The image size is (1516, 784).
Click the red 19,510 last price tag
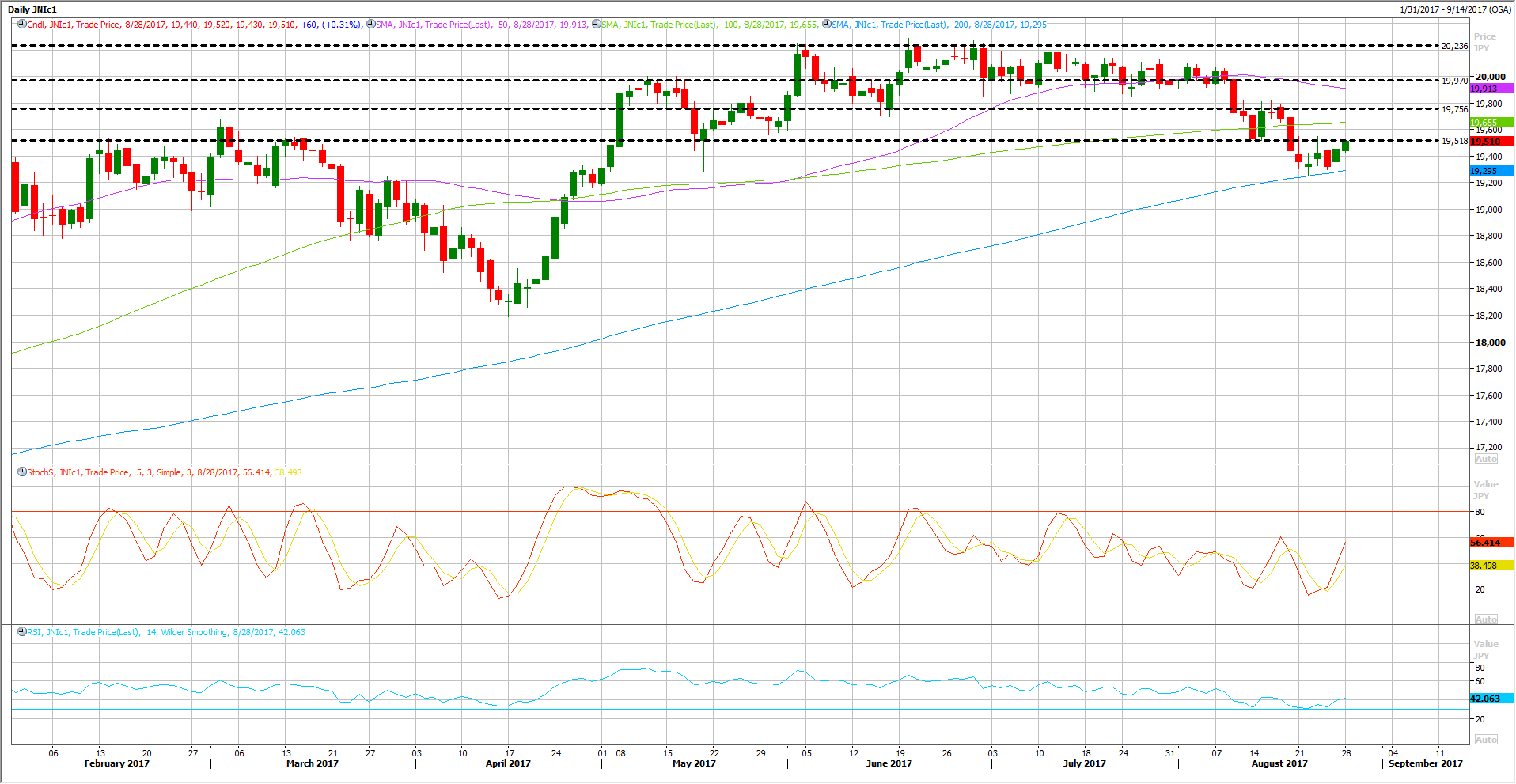click(1490, 142)
